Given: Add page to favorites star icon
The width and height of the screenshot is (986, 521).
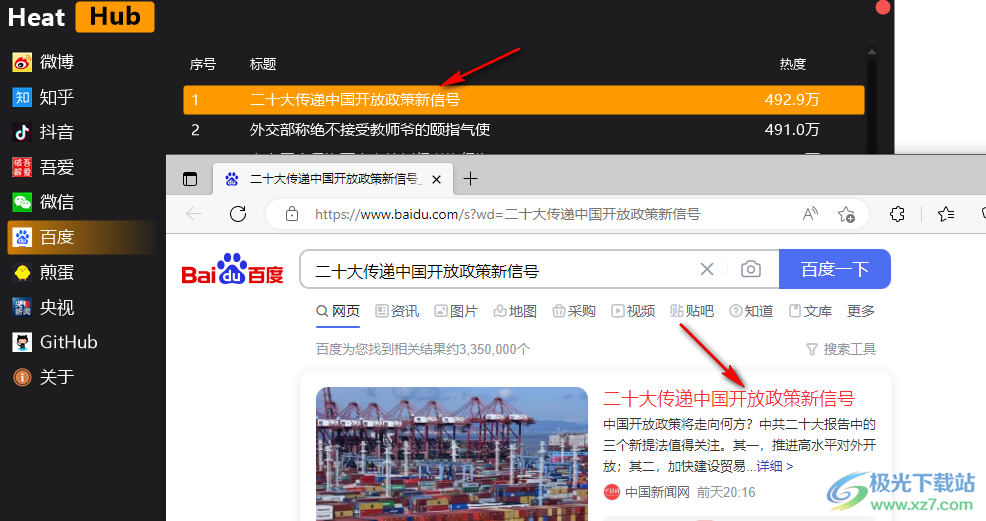Looking at the screenshot, I should 846,214.
